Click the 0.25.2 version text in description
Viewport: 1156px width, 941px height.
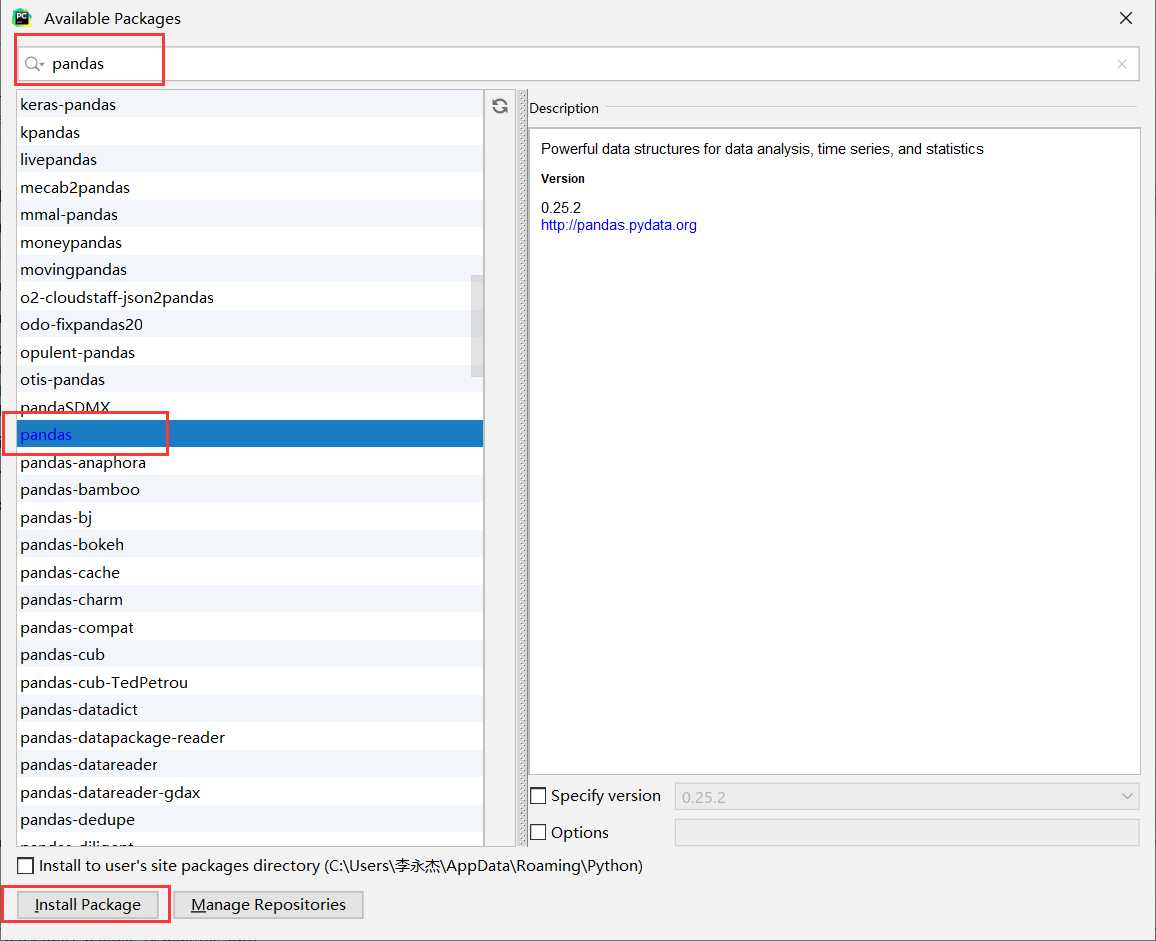pos(560,208)
